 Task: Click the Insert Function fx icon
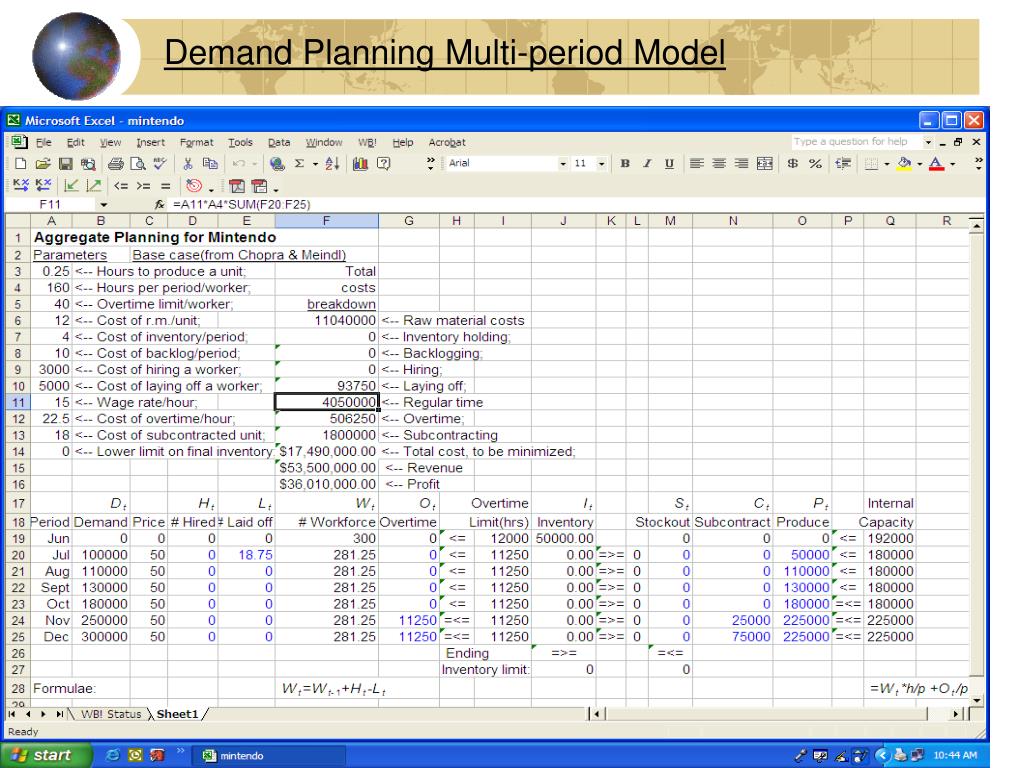[159, 204]
